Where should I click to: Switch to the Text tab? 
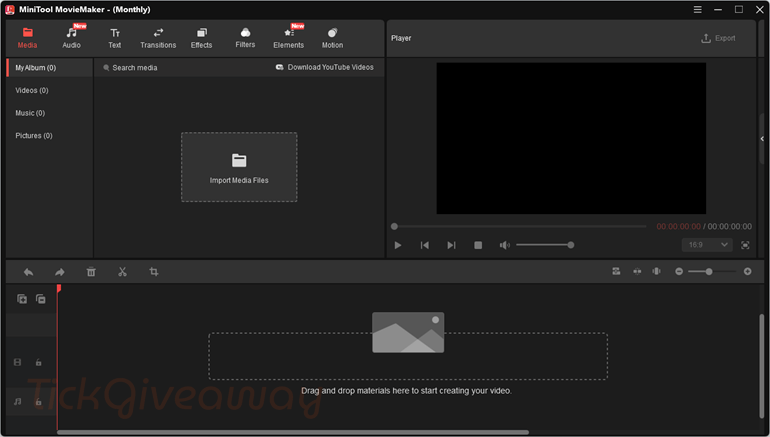pyautogui.click(x=115, y=38)
